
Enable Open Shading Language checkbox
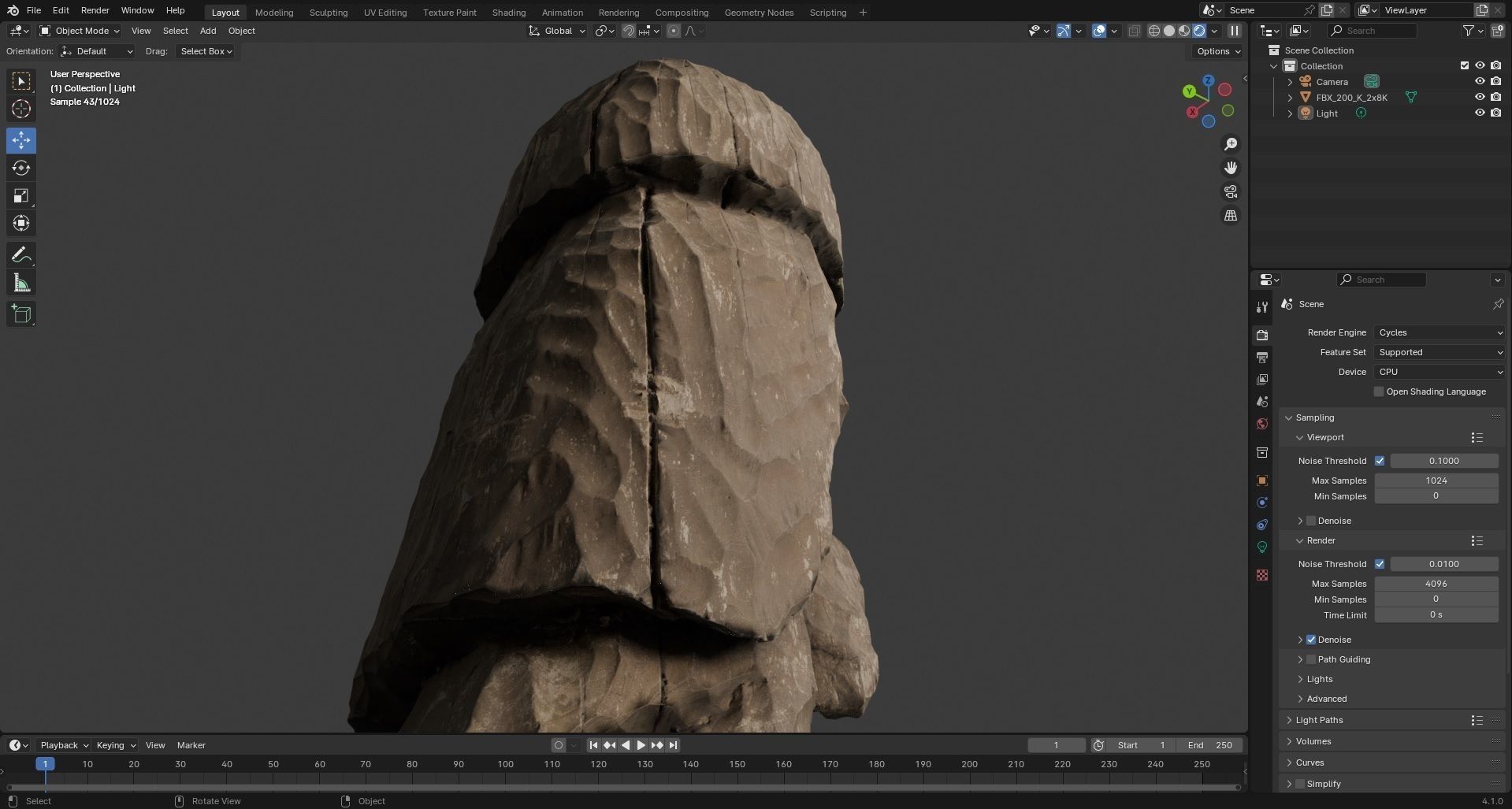(x=1379, y=392)
